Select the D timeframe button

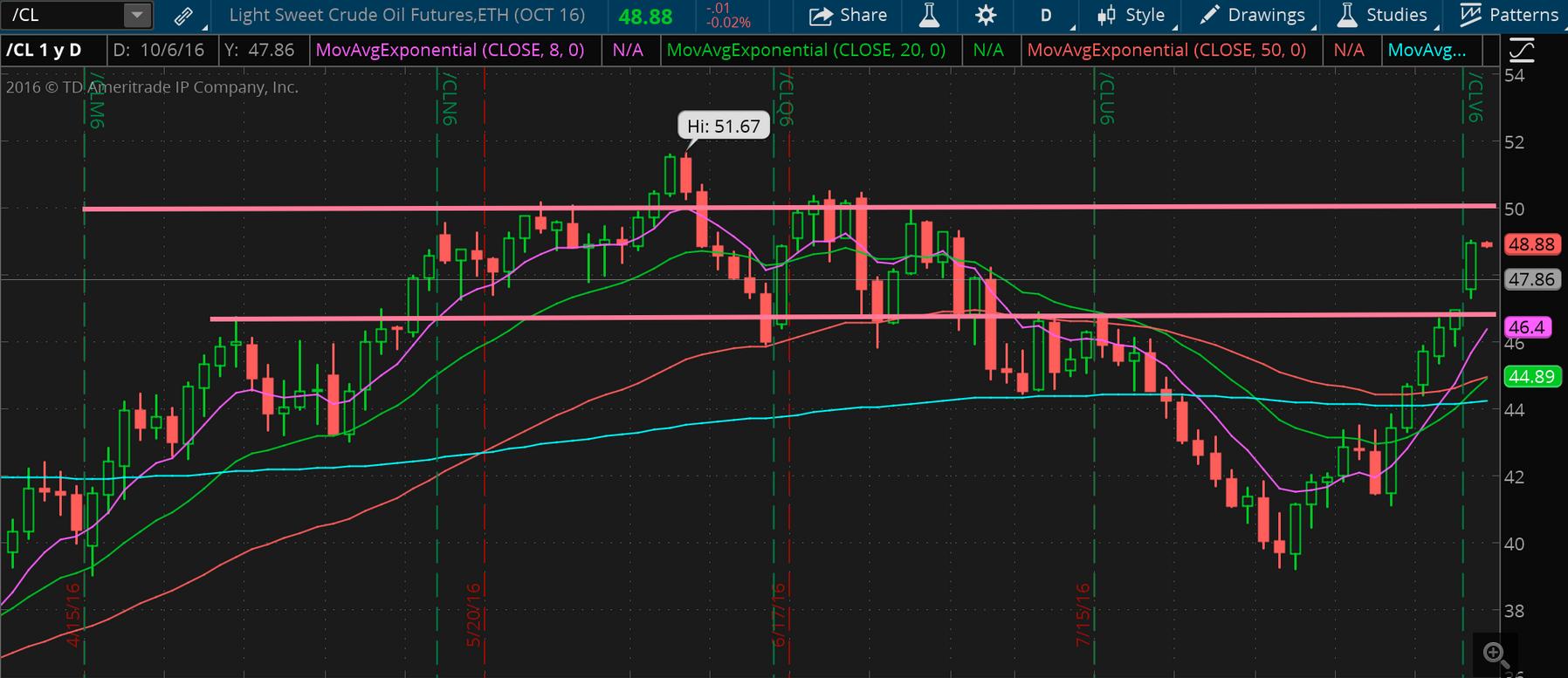pyautogui.click(x=1046, y=15)
